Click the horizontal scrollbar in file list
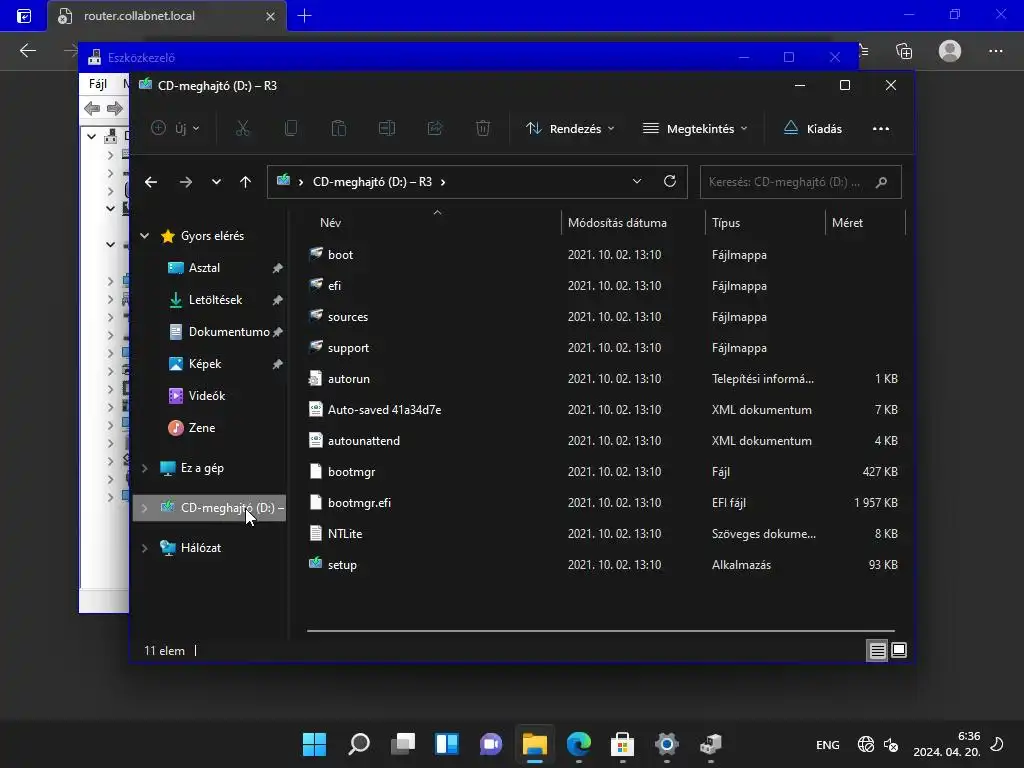 point(601,631)
